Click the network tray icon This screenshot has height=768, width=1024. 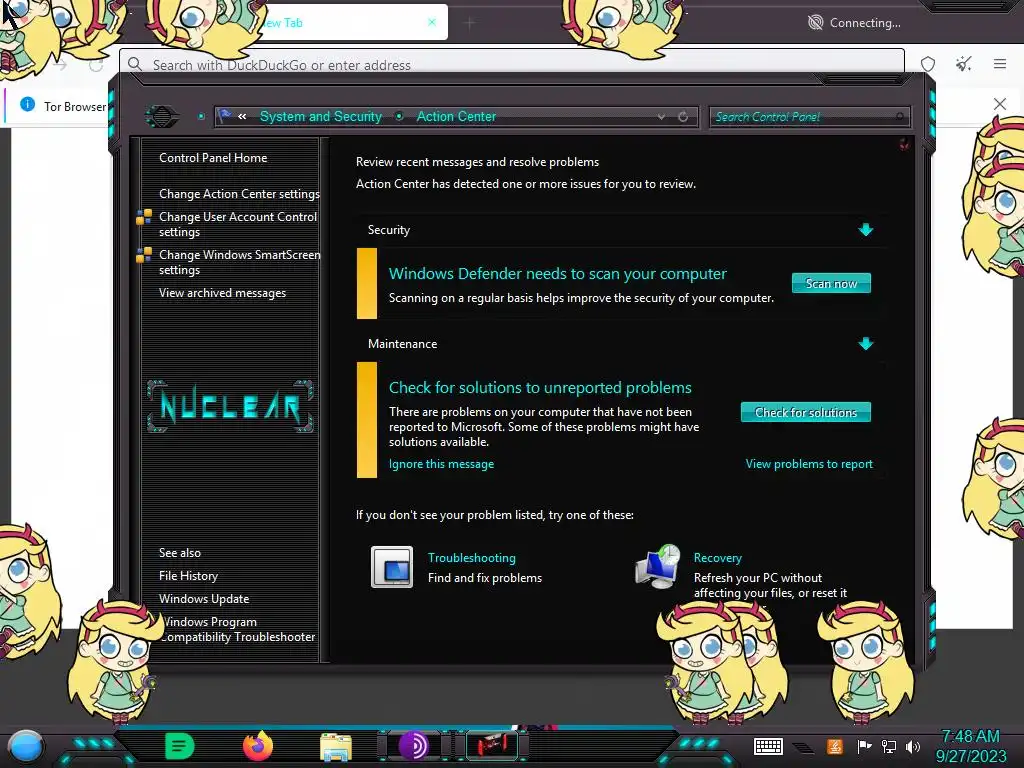(x=889, y=746)
